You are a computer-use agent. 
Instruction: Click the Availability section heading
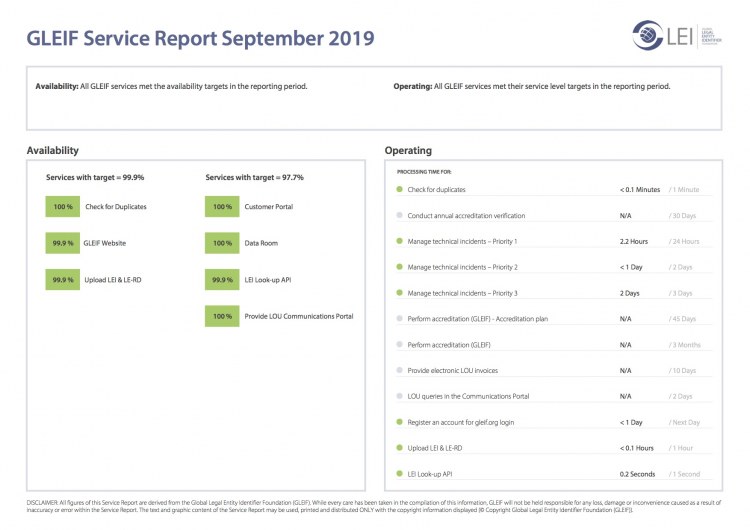(53, 151)
